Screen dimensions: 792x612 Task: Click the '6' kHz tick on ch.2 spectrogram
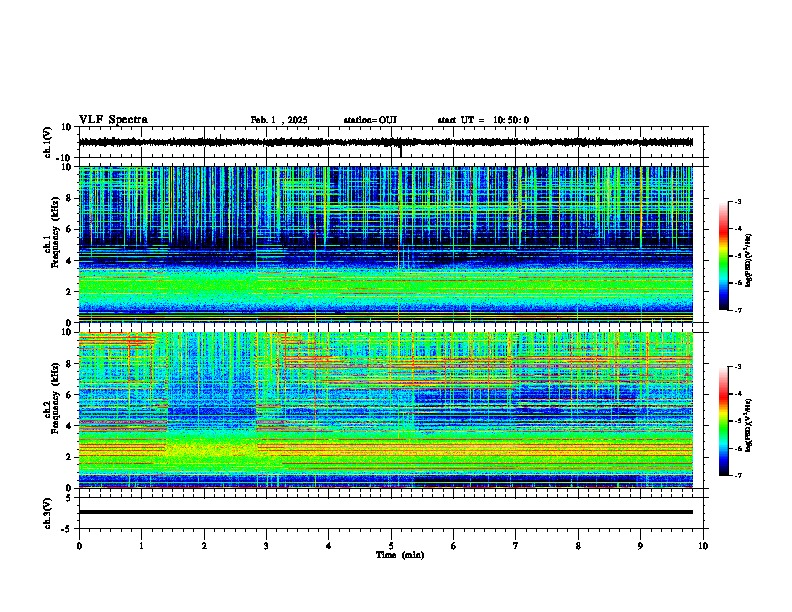point(69,395)
